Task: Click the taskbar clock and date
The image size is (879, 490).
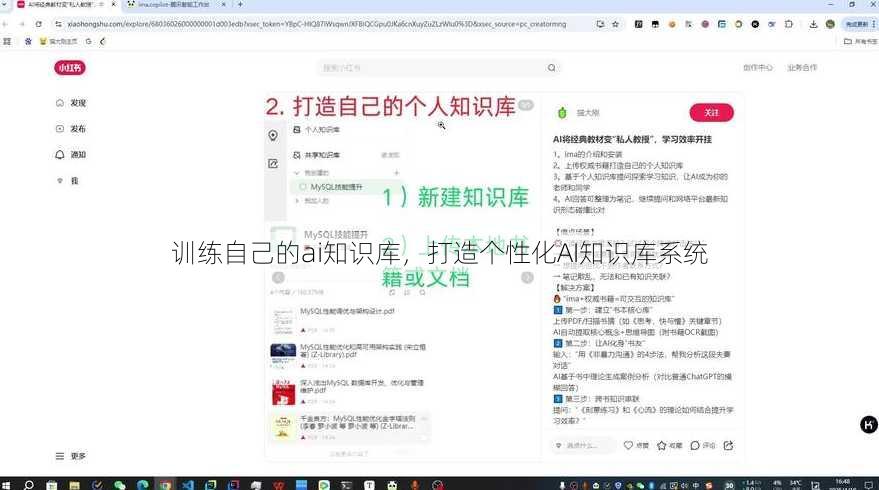Action: coord(843,484)
